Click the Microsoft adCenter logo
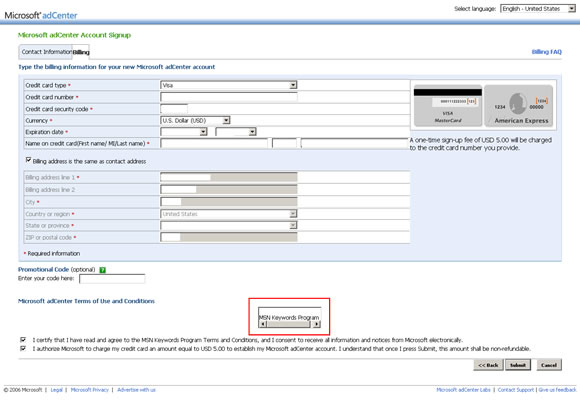 click(41, 15)
